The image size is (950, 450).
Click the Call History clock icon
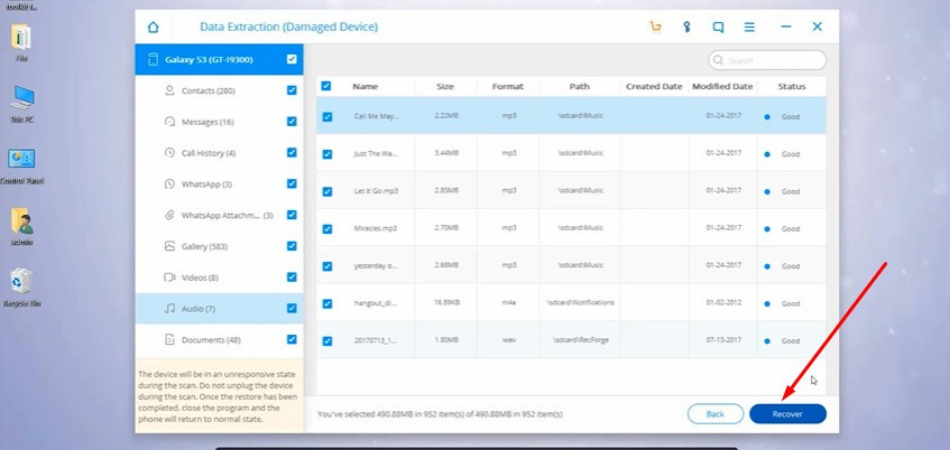170,153
